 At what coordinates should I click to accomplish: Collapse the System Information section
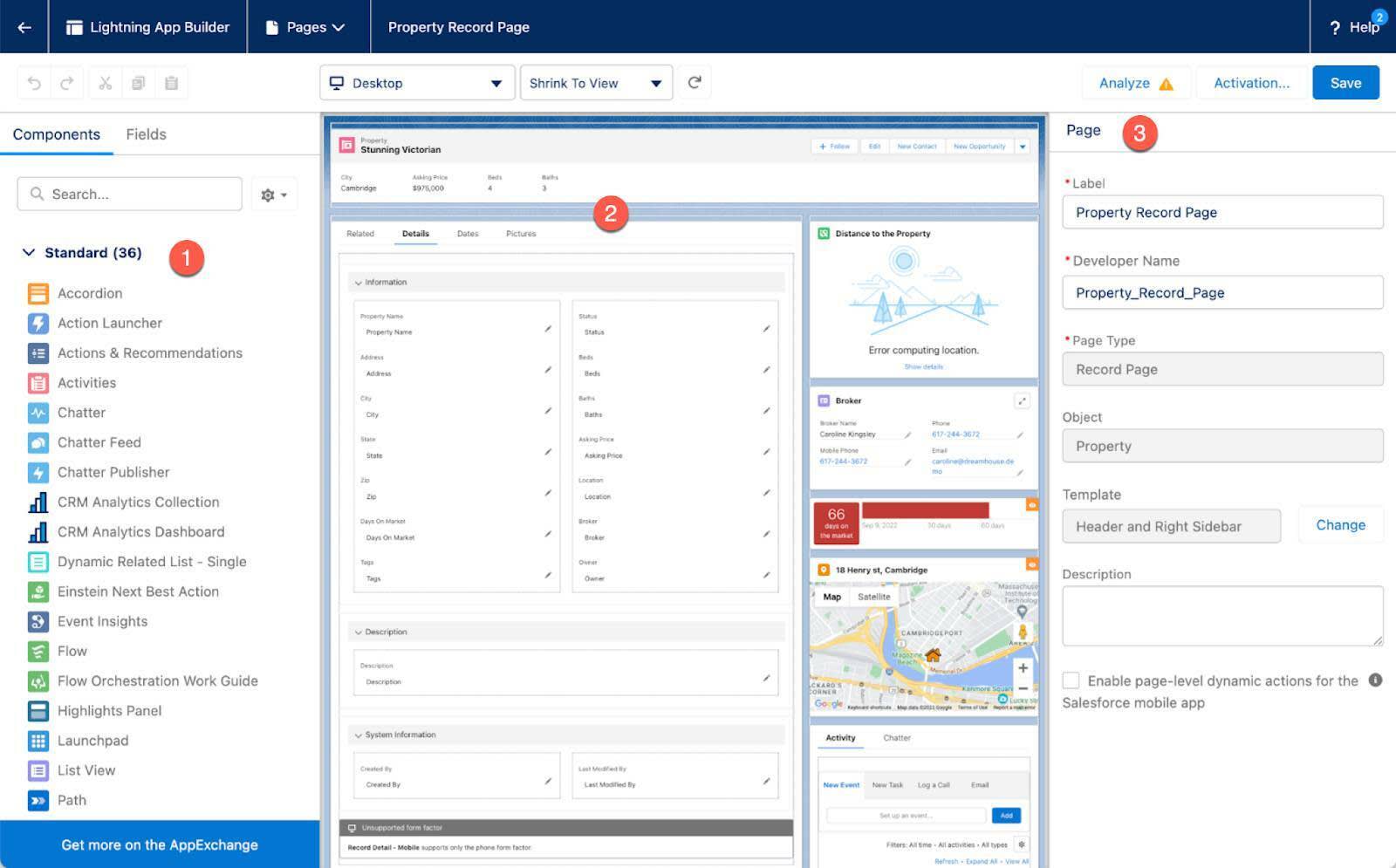coord(358,735)
